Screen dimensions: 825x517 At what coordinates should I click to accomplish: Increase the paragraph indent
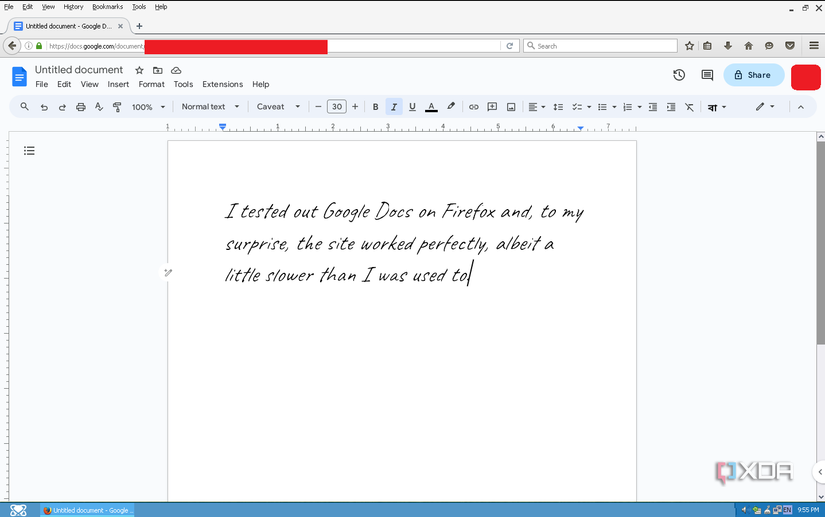coord(671,107)
